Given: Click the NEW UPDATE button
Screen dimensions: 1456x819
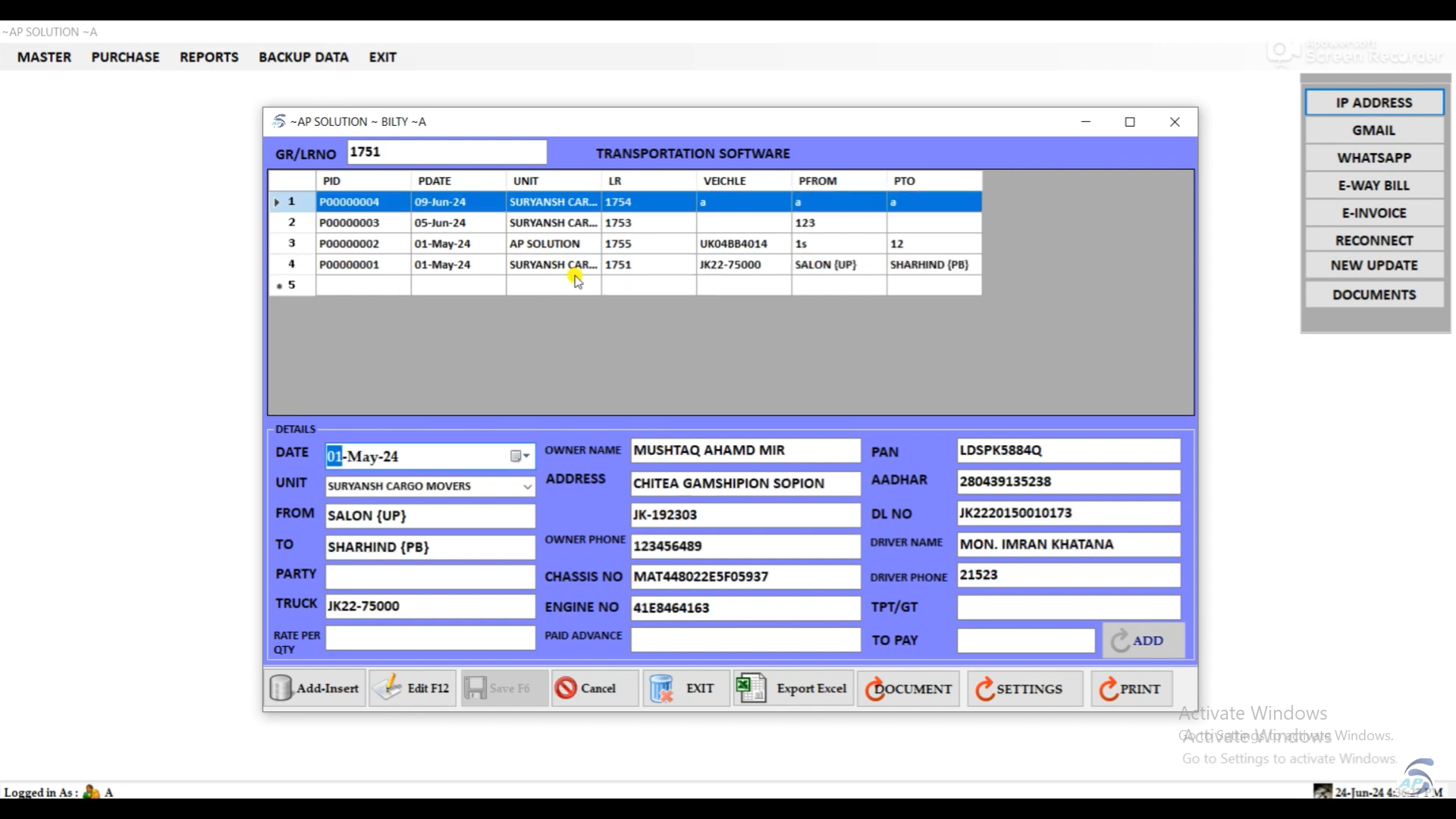Looking at the screenshot, I should (1374, 265).
